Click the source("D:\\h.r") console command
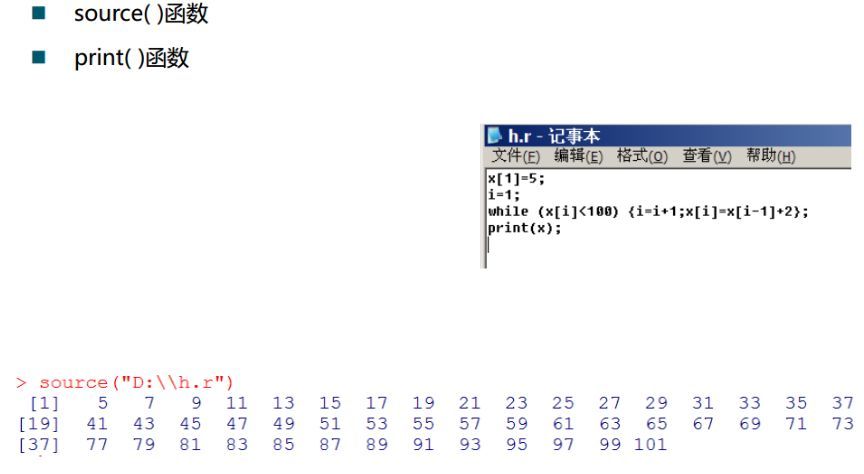Screen dimensions: 864x474 pyautogui.click(x=137, y=382)
